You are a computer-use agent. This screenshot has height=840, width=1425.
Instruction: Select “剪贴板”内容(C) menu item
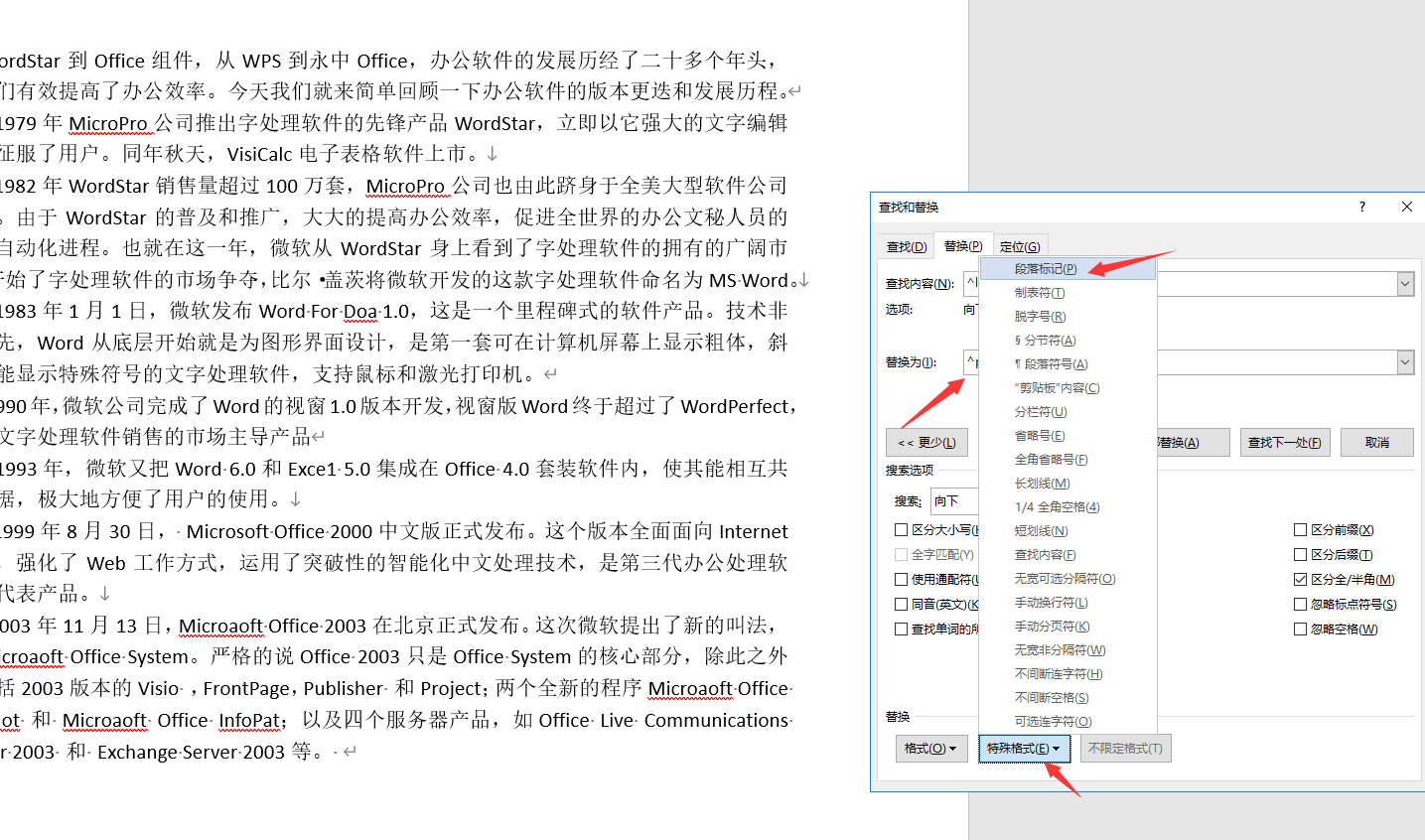1068,388
